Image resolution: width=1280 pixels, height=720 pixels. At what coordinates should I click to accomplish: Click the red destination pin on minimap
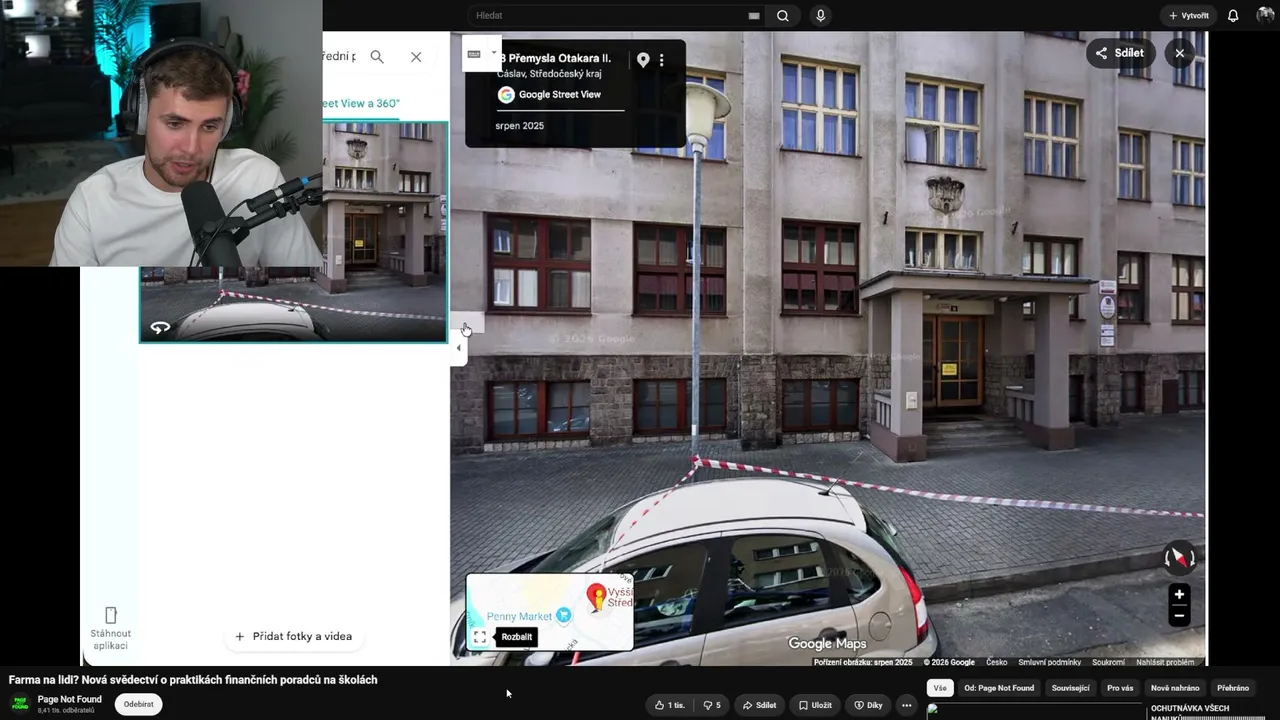pyautogui.click(x=596, y=597)
